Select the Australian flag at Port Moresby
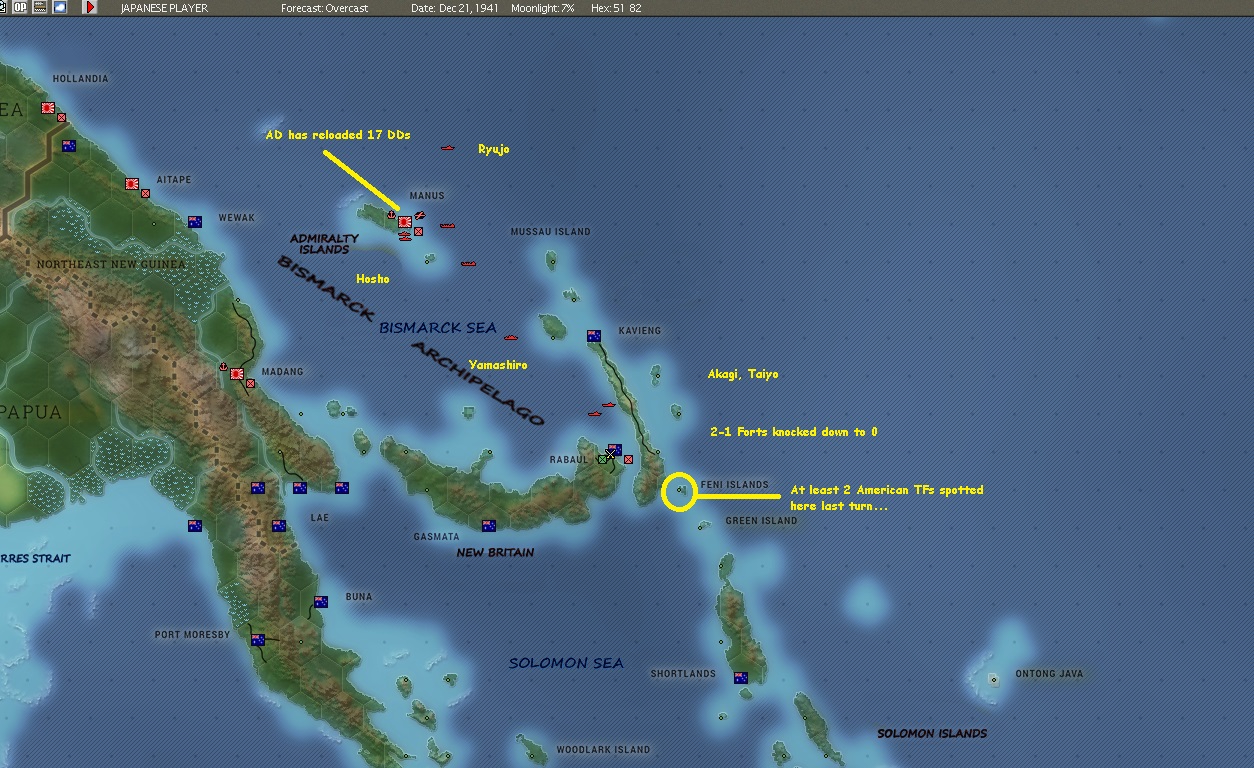 click(x=258, y=639)
